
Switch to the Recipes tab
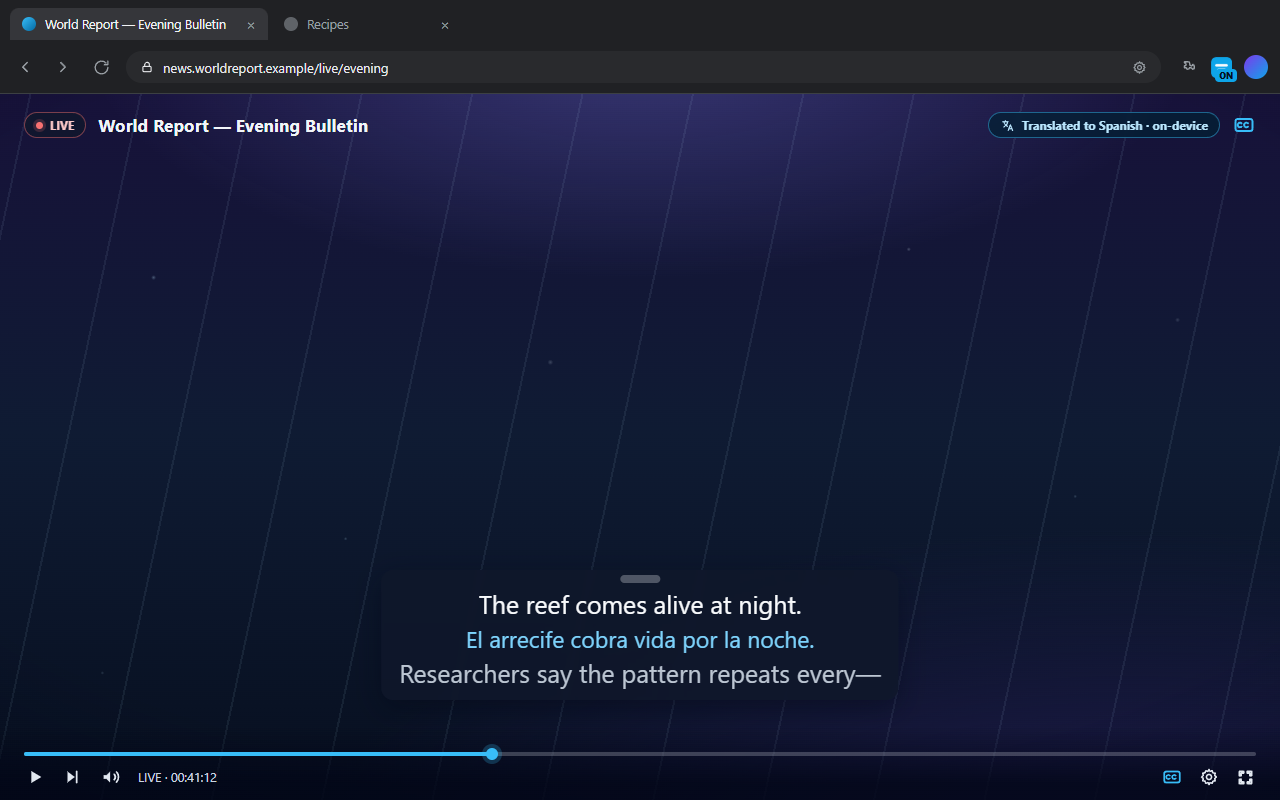point(366,24)
